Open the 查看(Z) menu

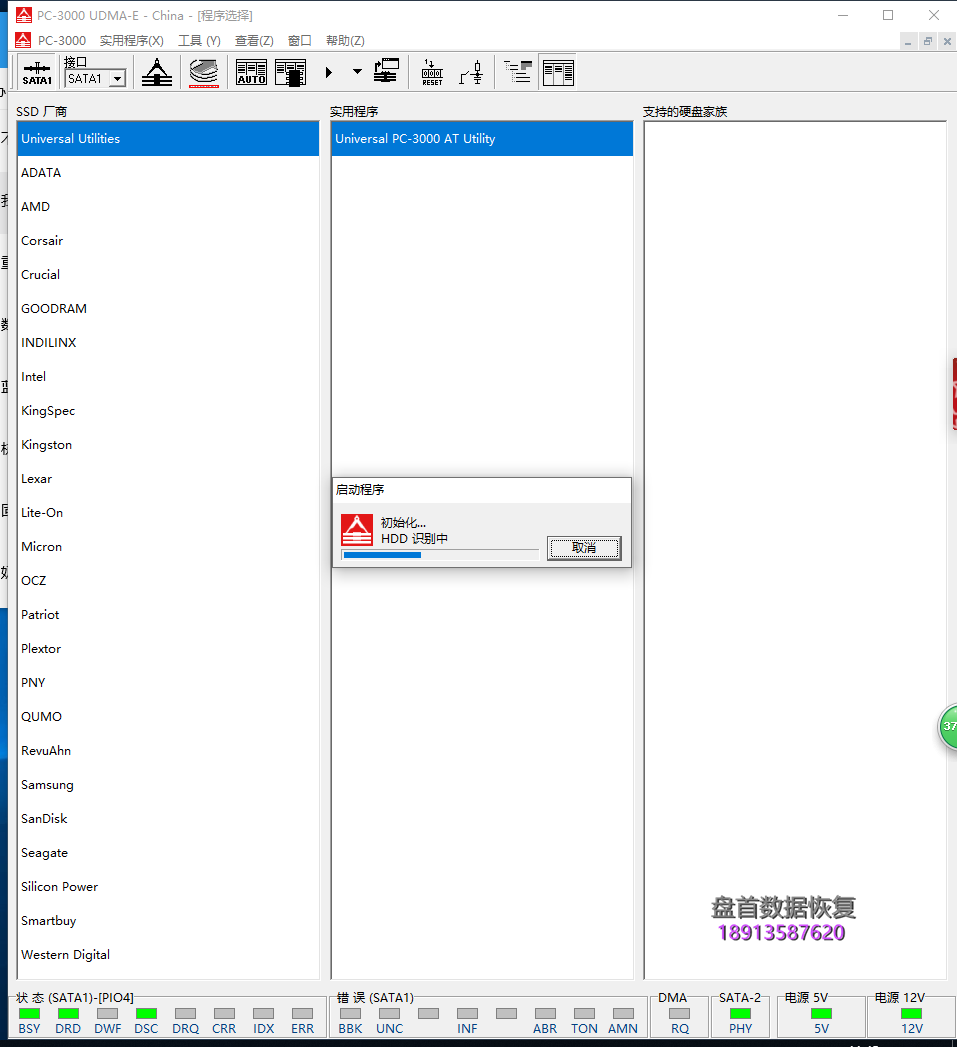click(x=254, y=41)
